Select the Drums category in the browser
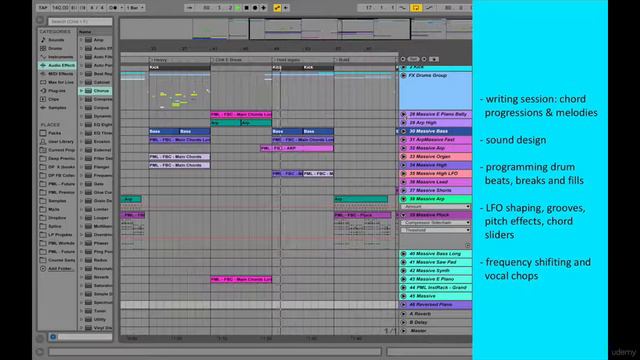This screenshot has width=640, height=360. [x=56, y=49]
